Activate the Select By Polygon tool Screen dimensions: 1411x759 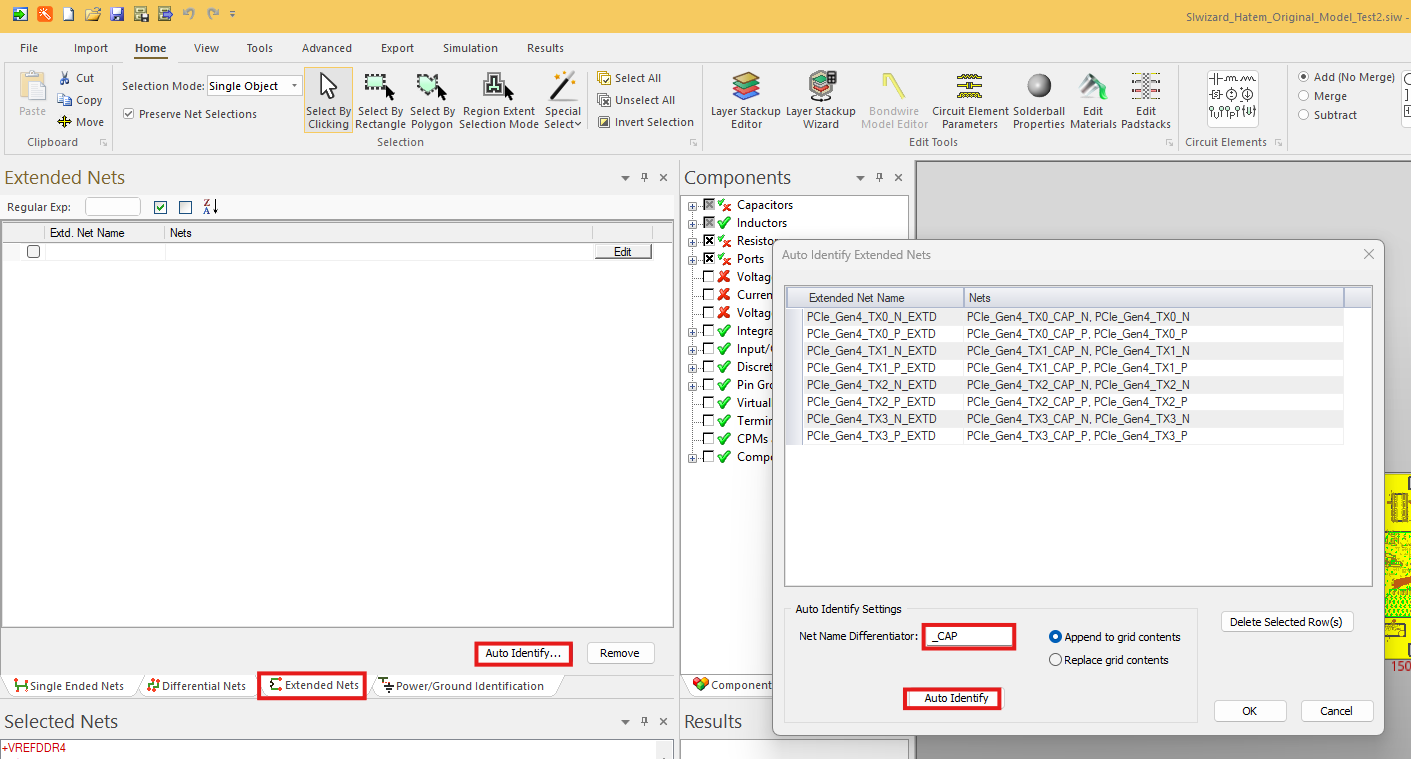point(432,98)
